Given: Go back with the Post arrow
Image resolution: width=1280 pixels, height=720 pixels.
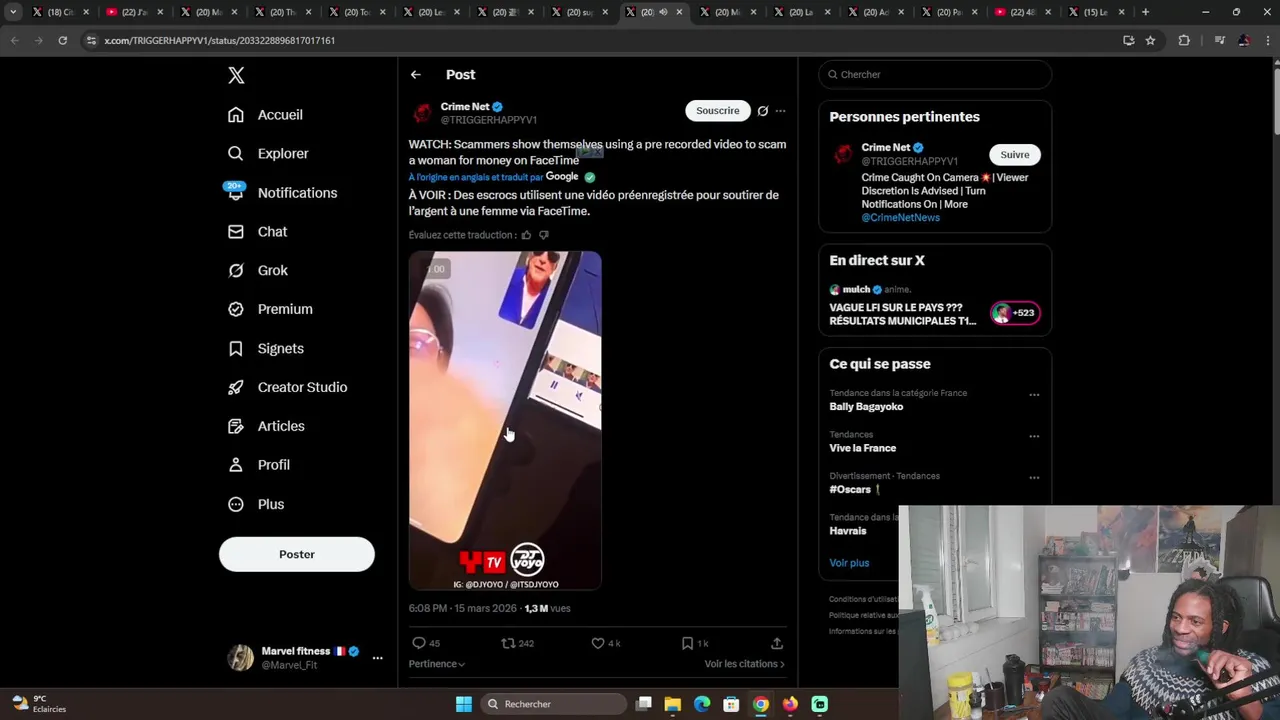Looking at the screenshot, I should tap(415, 75).
